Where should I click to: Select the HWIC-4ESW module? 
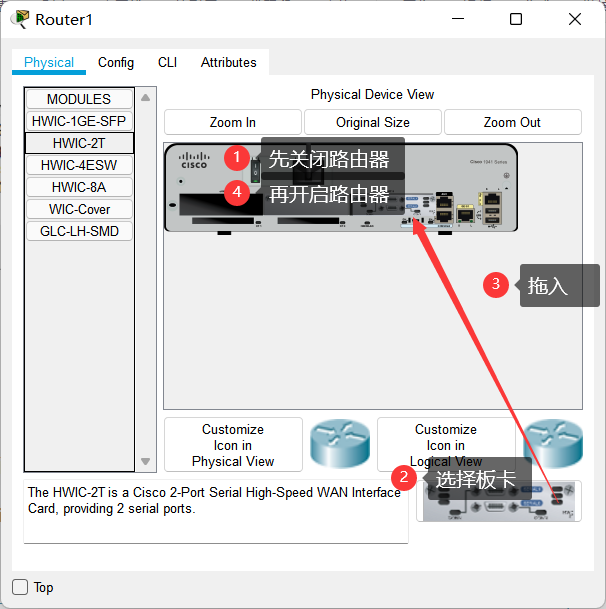click(x=79, y=165)
